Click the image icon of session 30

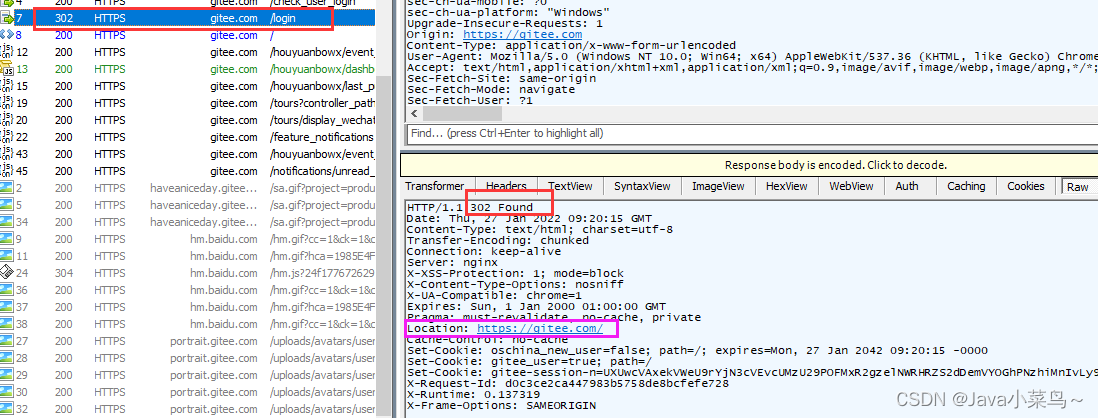click(x=7, y=392)
